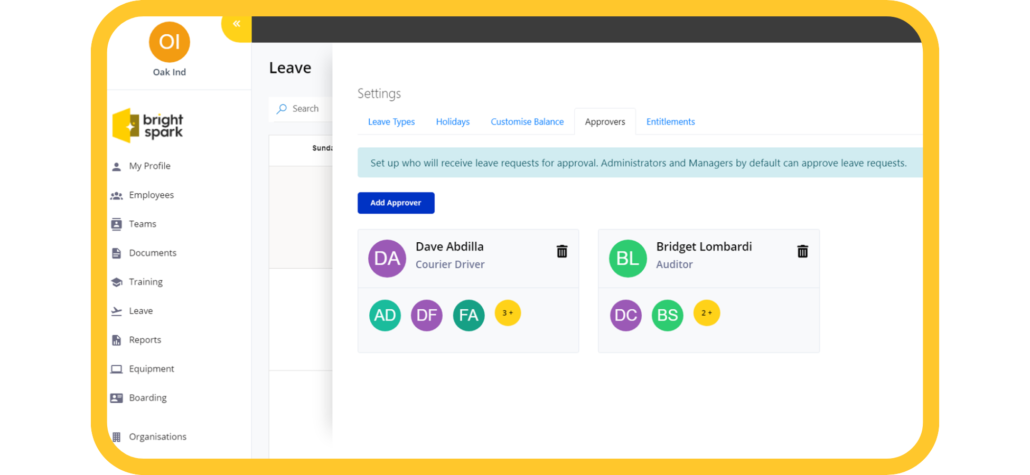The image size is (1030, 475).
Task: Click the Settings heading
Action: point(379,94)
